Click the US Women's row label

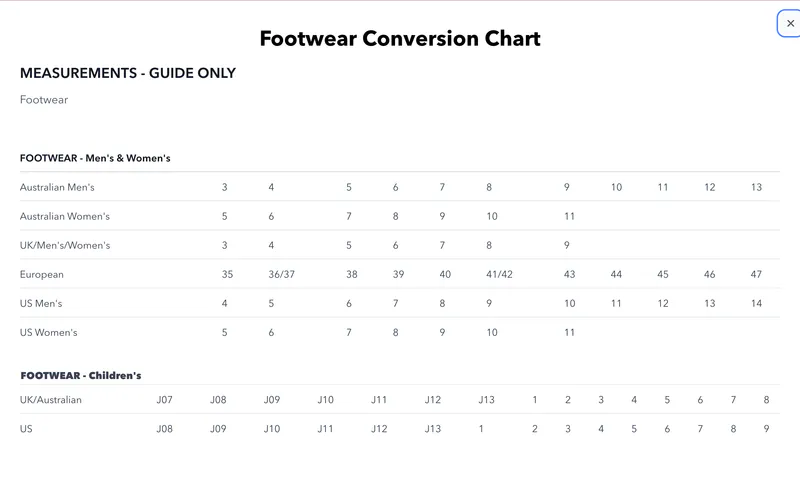49,332
